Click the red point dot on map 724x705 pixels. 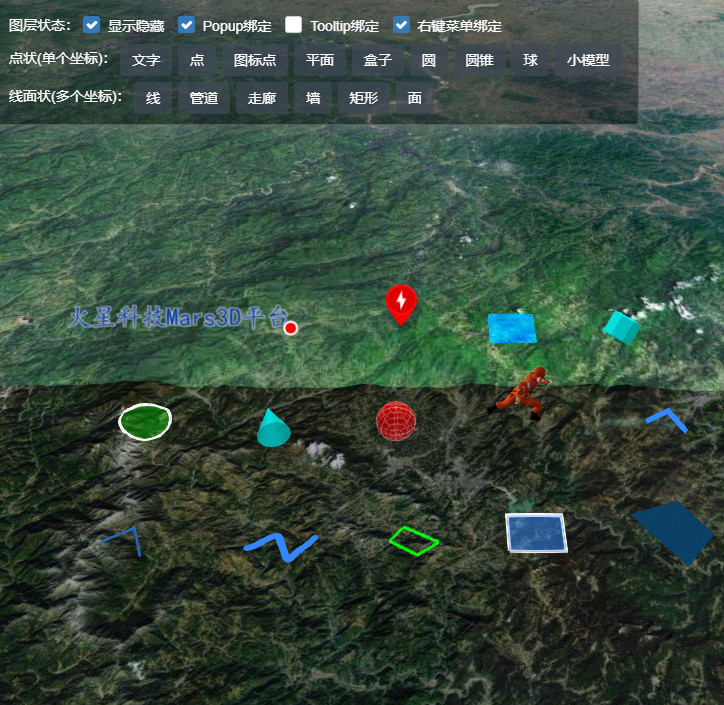(290, 328)
